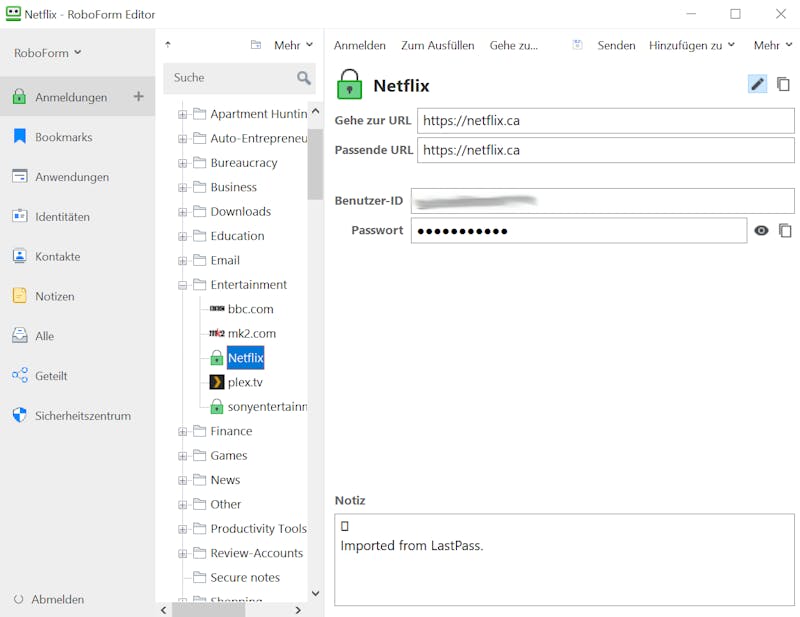Click the green lock icon beside Netflix title
The image size is (800, 617).
(349, 84)
